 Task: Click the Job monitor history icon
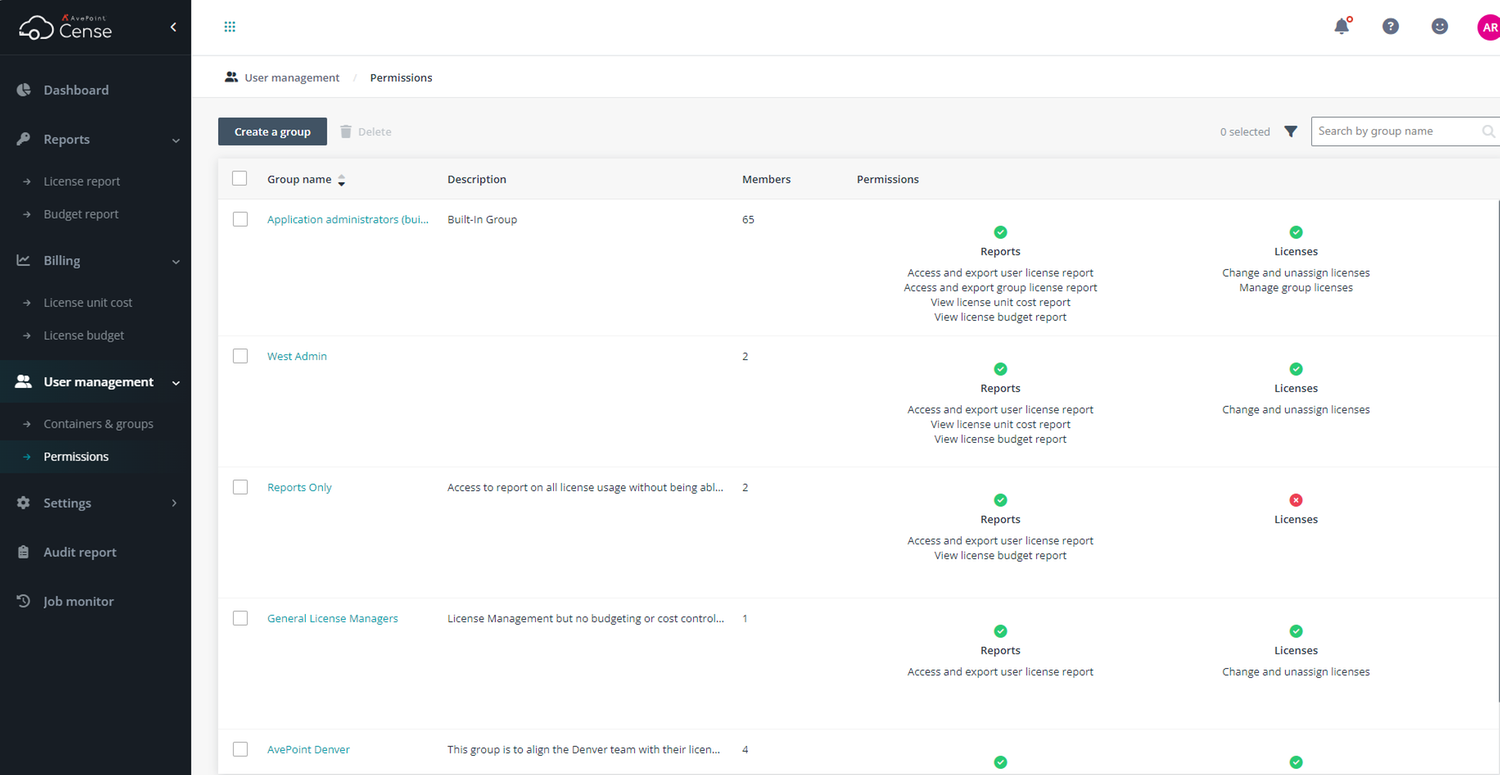(x=24, y=601)
